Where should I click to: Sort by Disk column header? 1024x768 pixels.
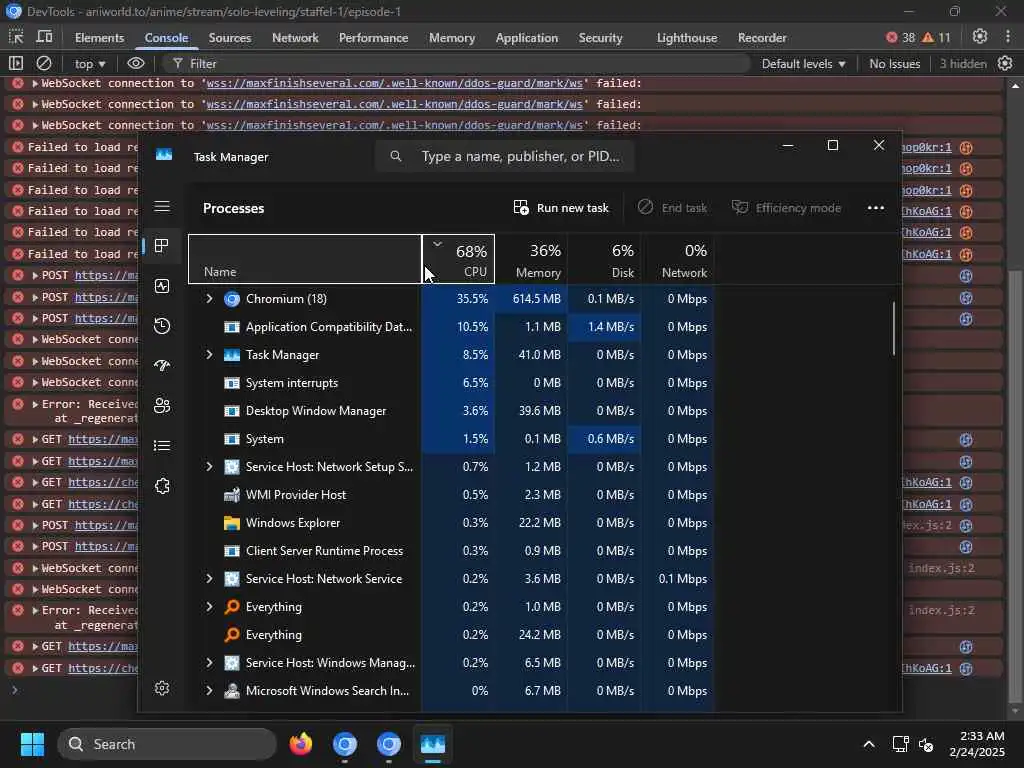click(x=604, y=259)
